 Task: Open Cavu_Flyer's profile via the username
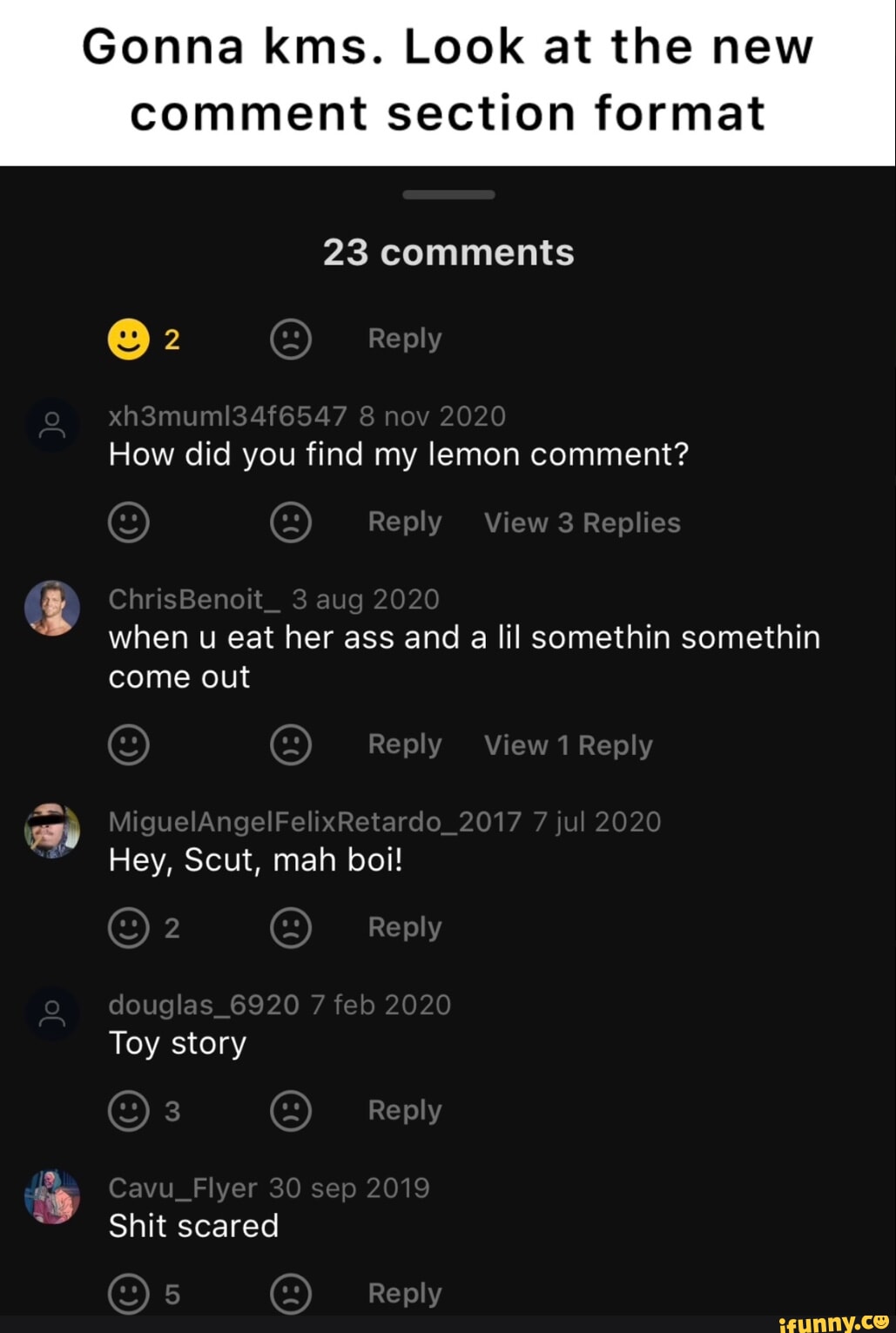[x=180, y=1188]
